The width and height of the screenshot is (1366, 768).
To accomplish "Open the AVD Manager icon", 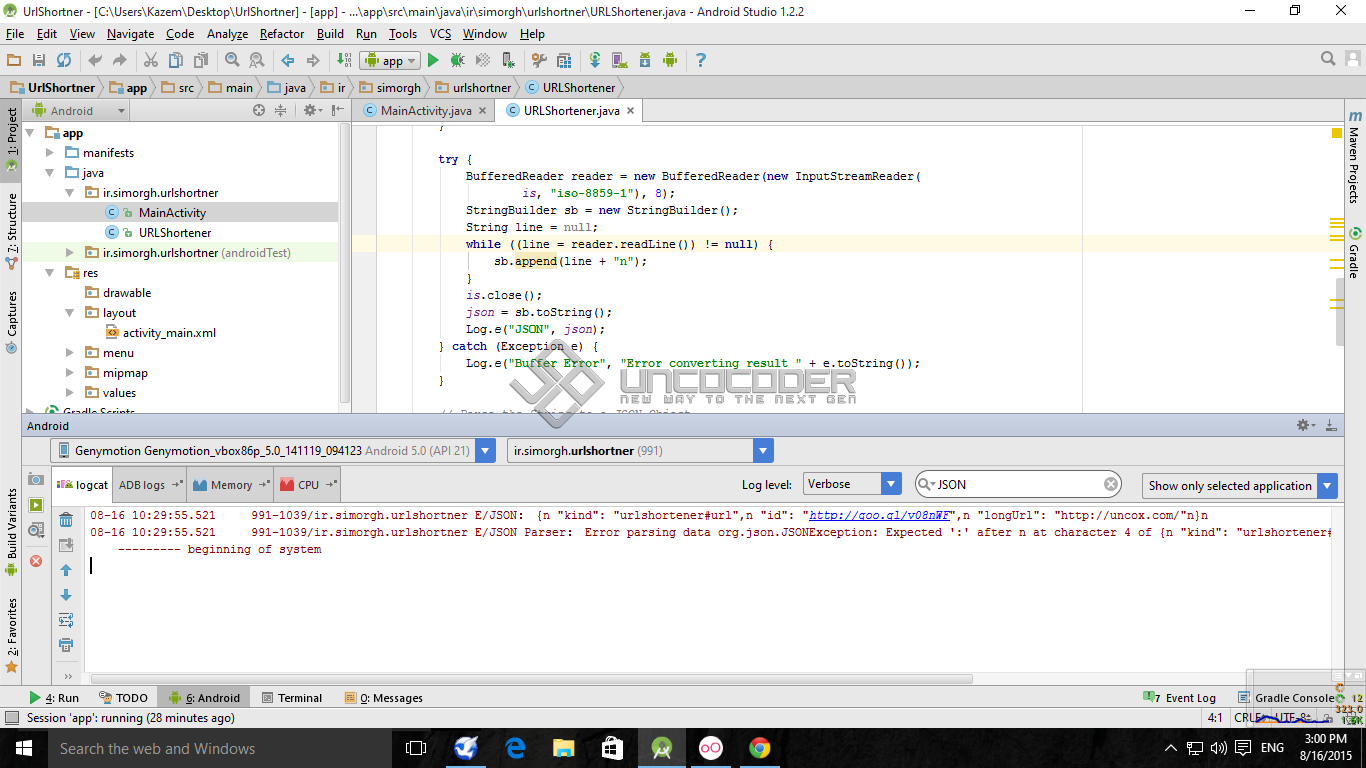I will click(x=620, y=60).
